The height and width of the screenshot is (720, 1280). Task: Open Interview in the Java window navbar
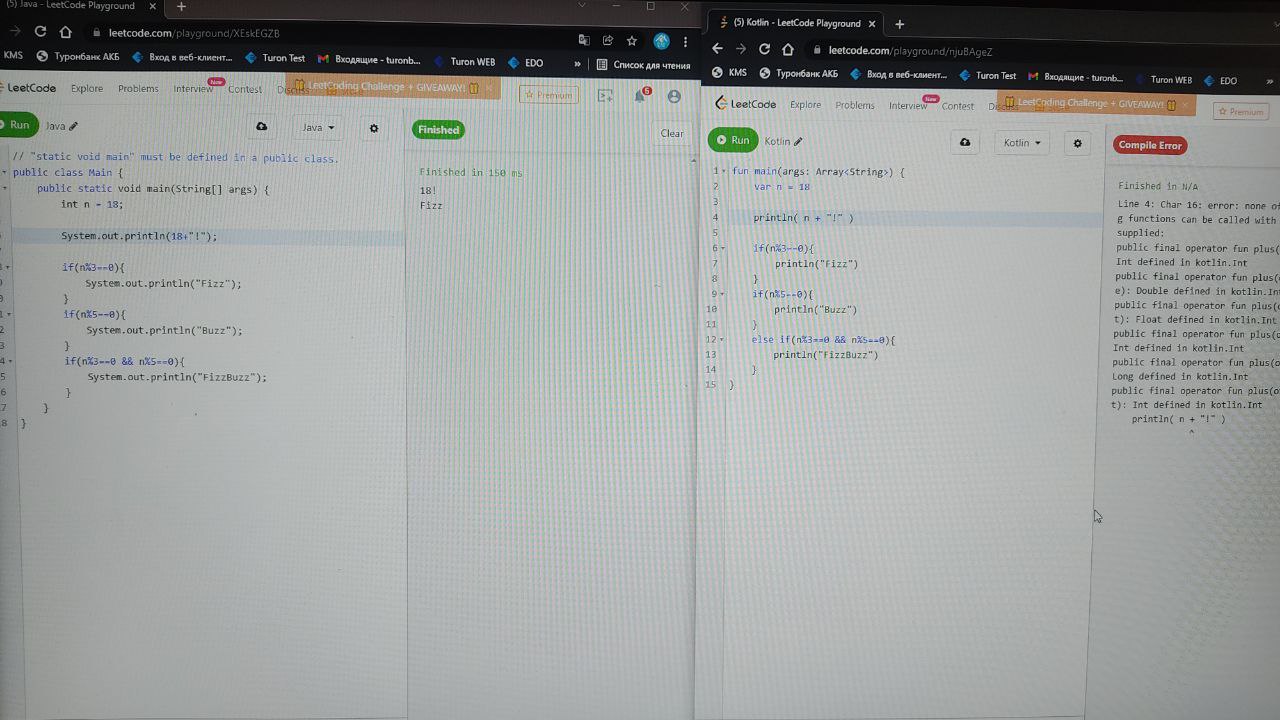193,88
